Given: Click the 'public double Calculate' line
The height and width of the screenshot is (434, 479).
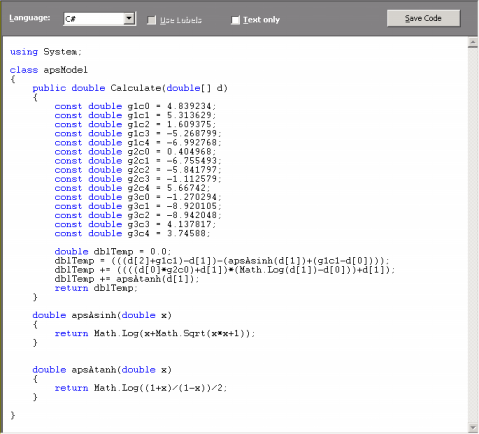Looking at the screenshot, I should (x=130, y=88).
